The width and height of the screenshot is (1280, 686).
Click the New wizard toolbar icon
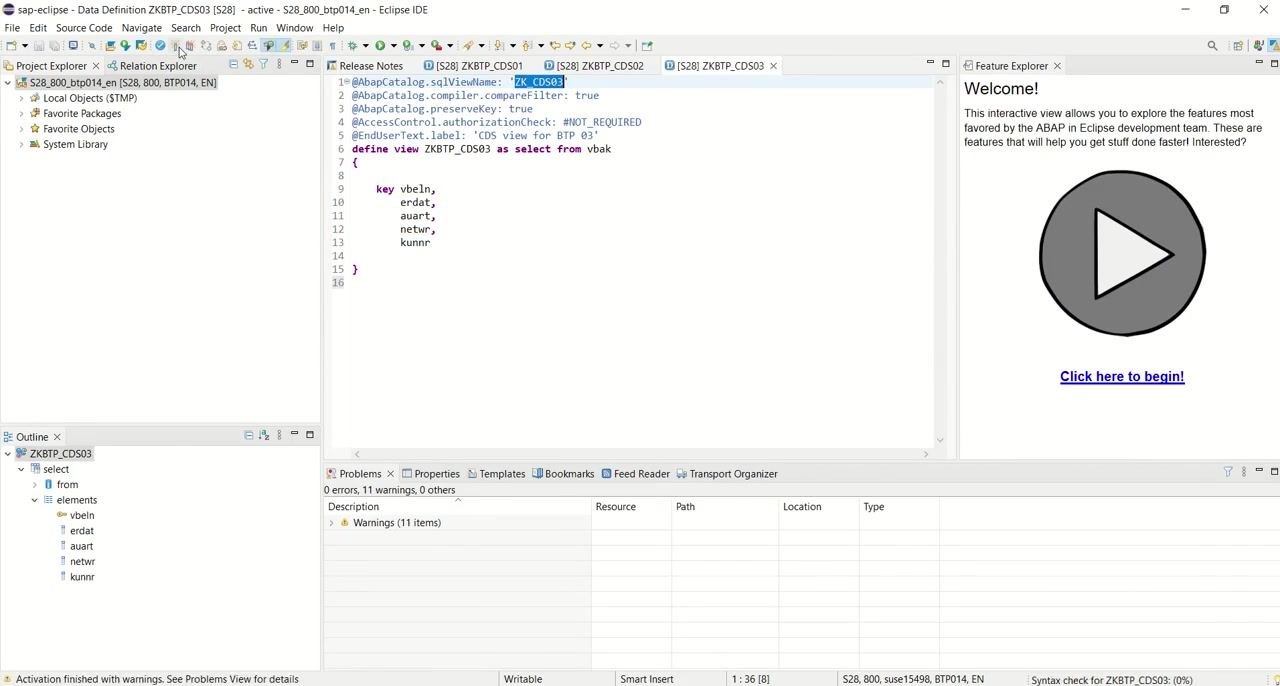coord(11,45)
